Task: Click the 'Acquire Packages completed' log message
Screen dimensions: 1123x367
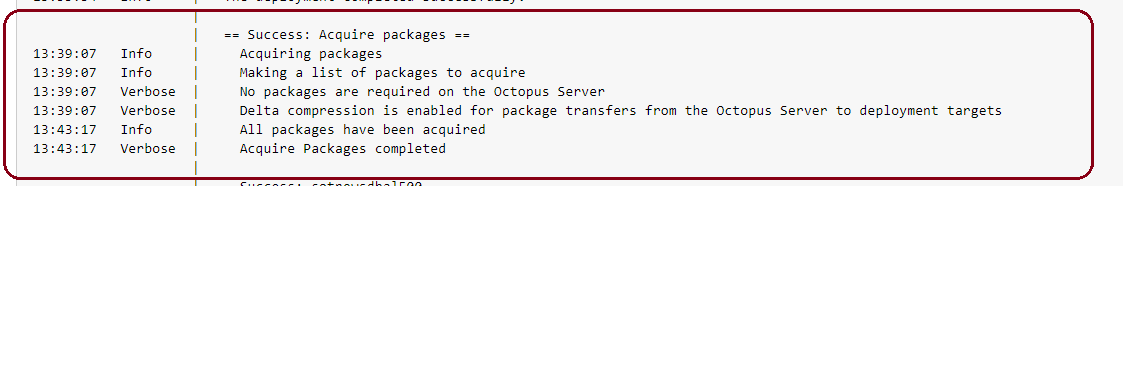Action: (x=342, y=148)
